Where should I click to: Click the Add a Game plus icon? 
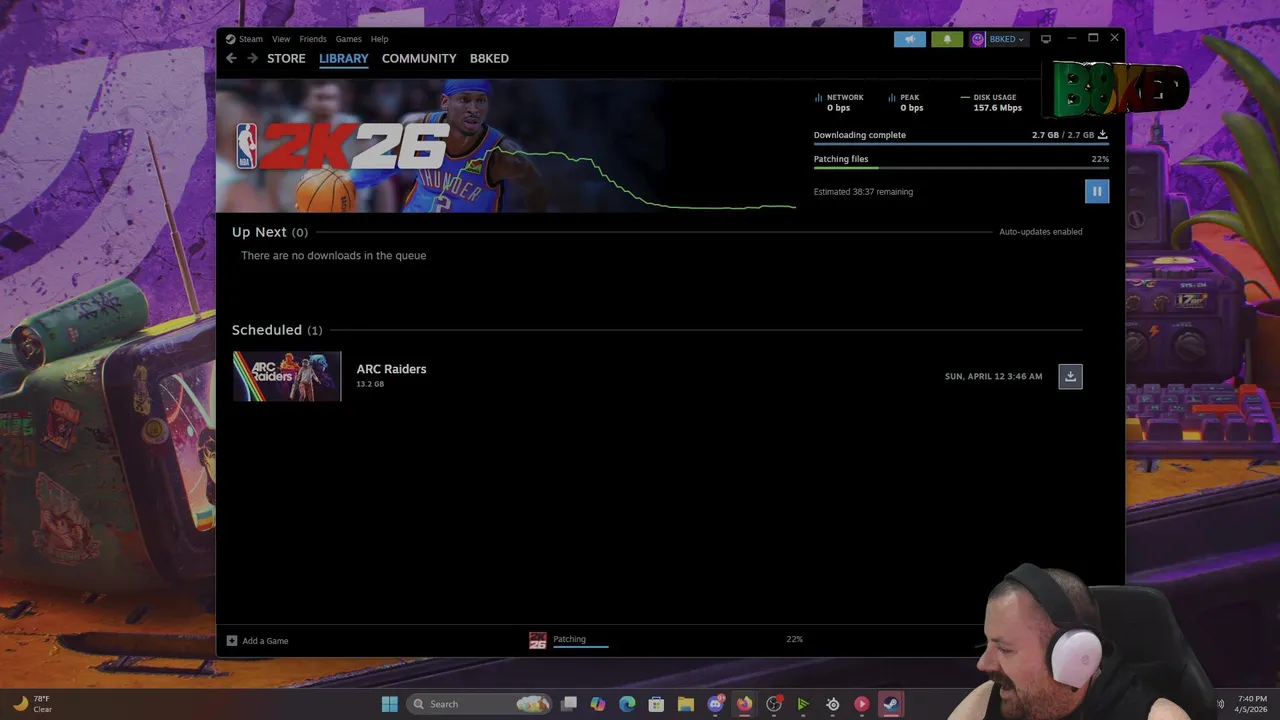coord(232,641)
